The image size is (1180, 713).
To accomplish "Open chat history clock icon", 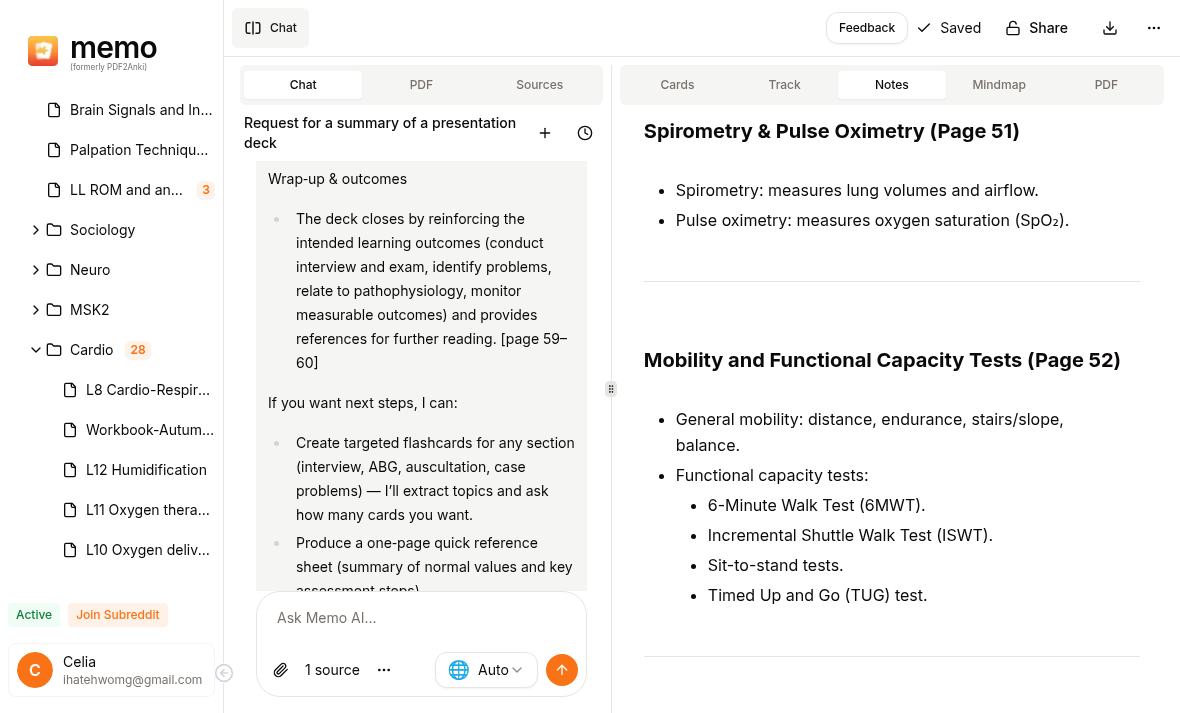I will click(x=585, y=133).
